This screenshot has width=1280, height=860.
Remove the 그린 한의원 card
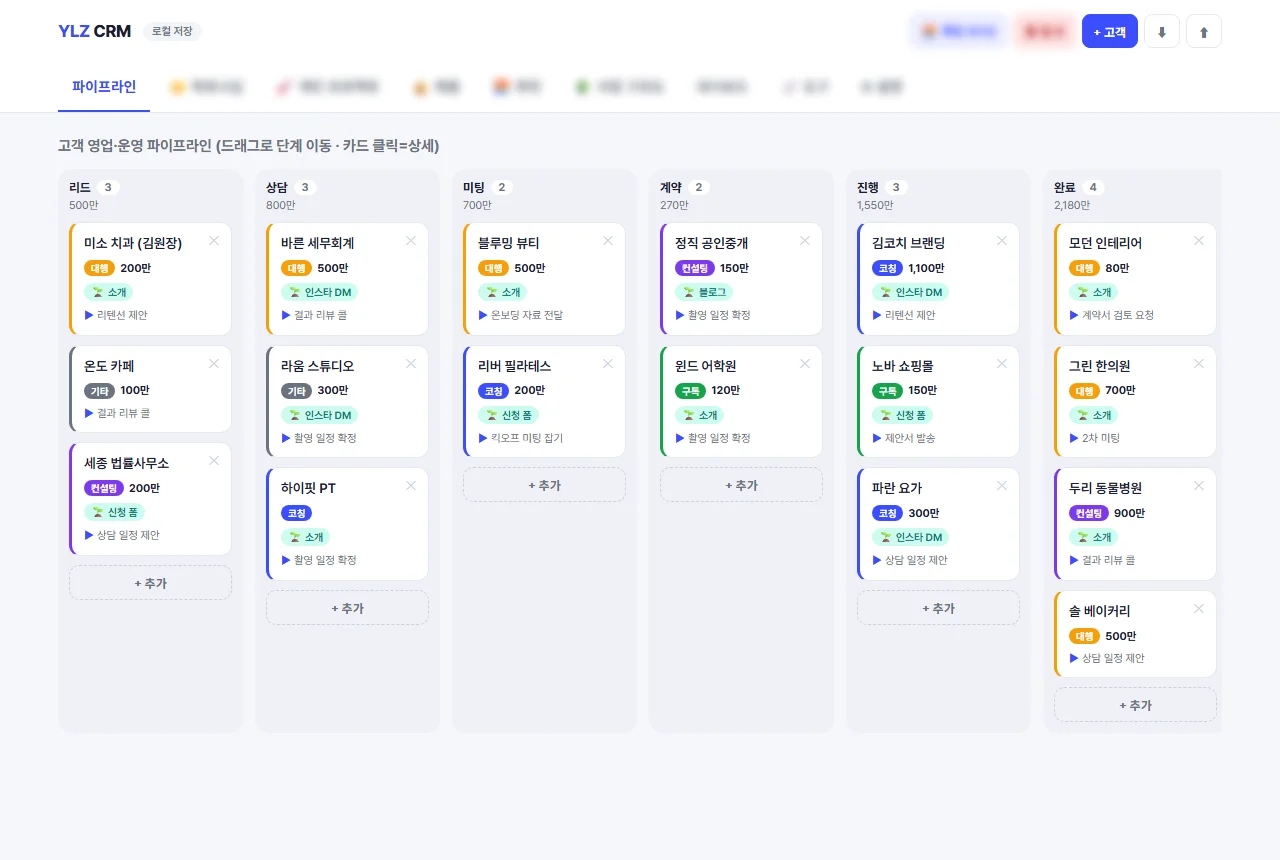(x=1199, y=364)
